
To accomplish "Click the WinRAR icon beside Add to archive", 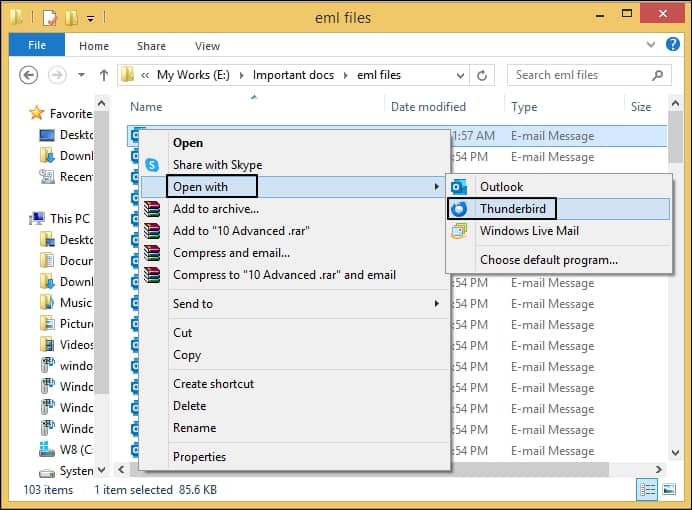I will 152,209.
